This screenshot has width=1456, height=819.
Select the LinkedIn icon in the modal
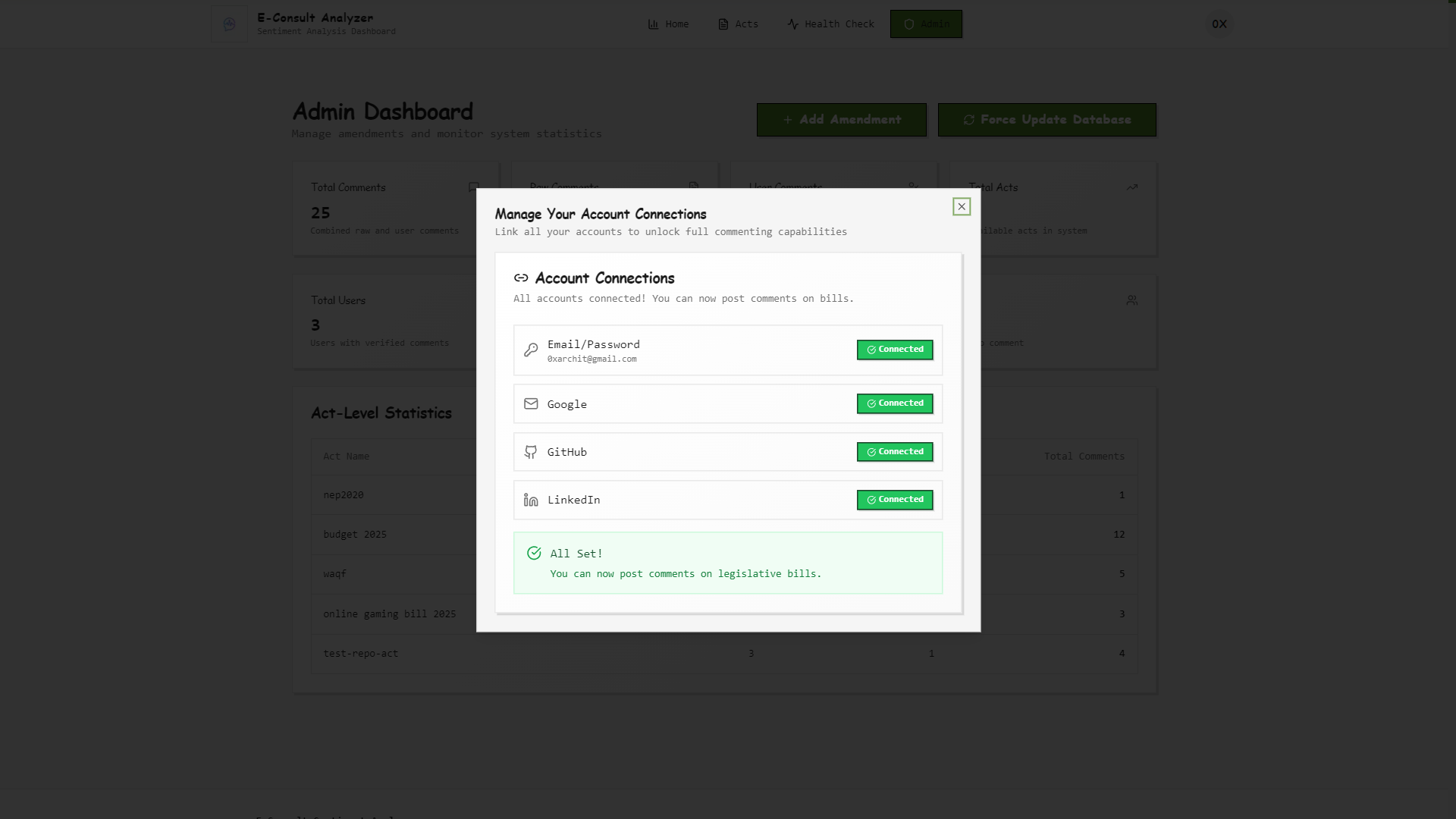(x=530, y=500)
